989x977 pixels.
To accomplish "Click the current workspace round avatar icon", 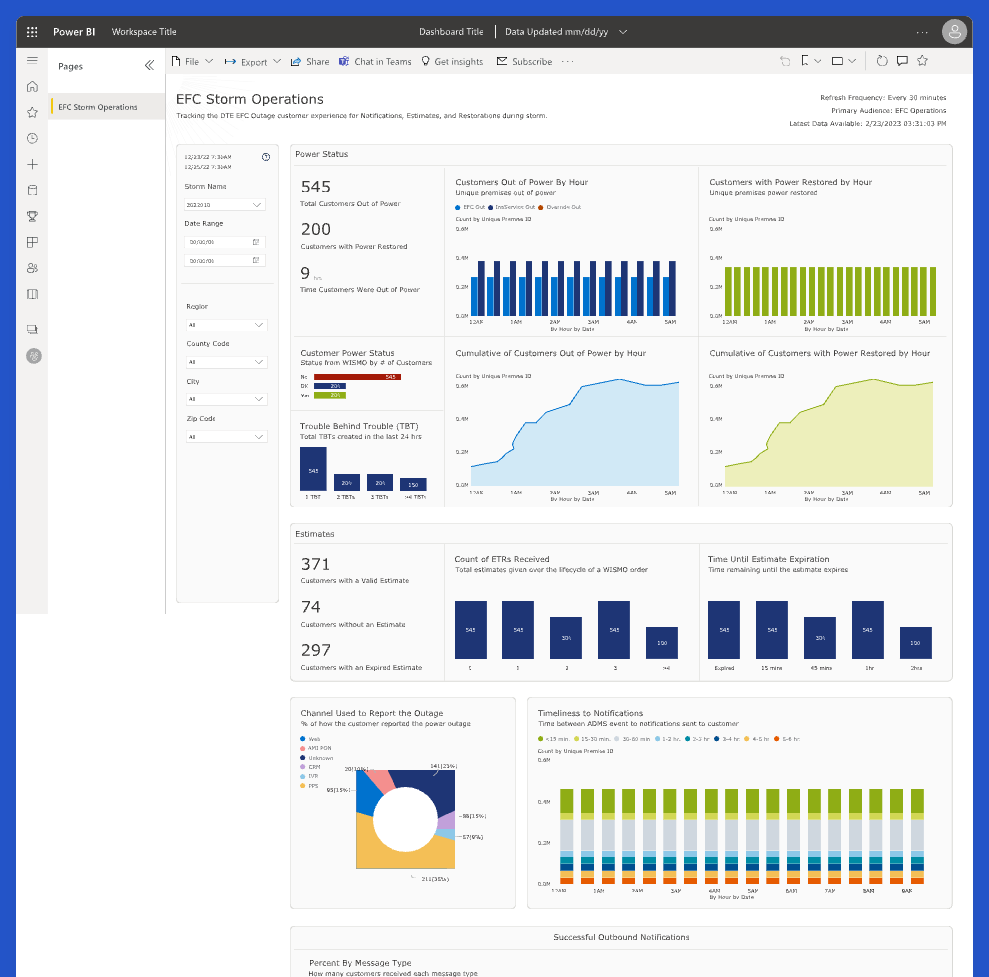I will [33, 356].
